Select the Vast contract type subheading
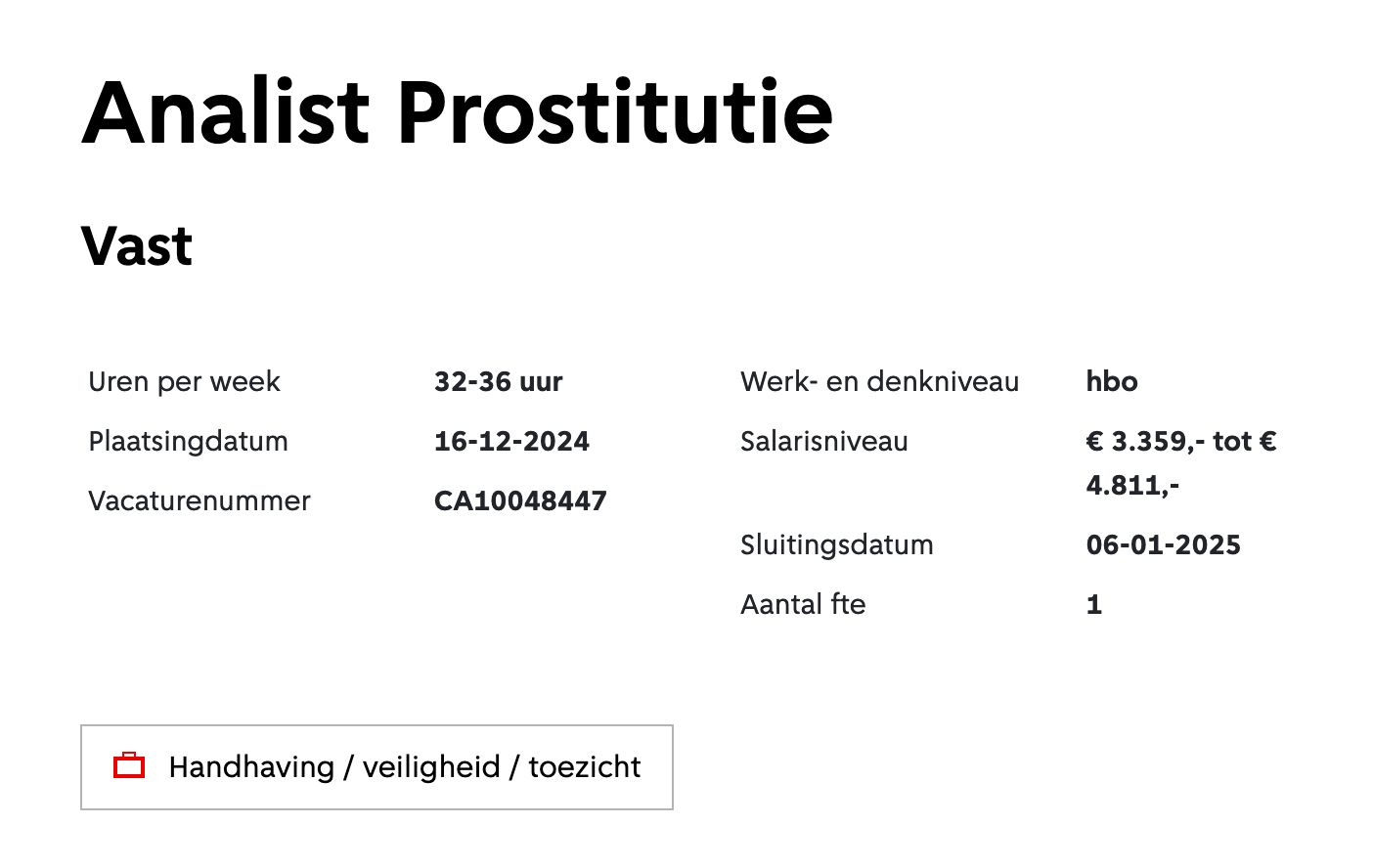The height and width of the screenshot is (868, 1373). point(137,245)
